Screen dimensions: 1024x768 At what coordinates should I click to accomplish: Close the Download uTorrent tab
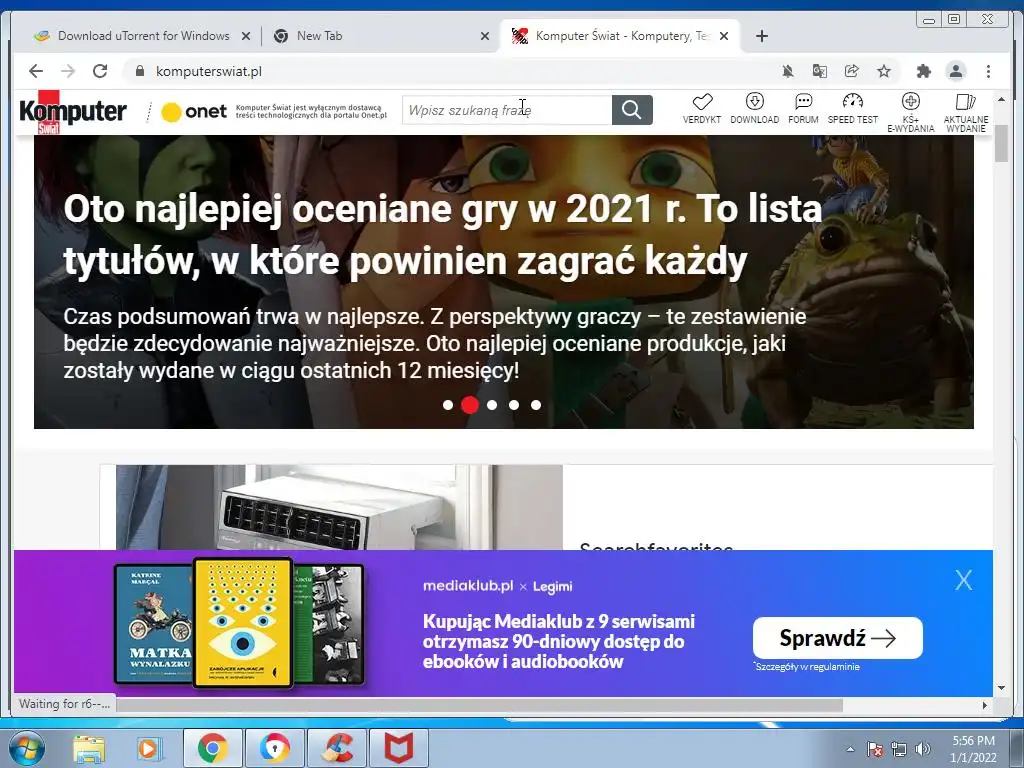tap(246, 36)
